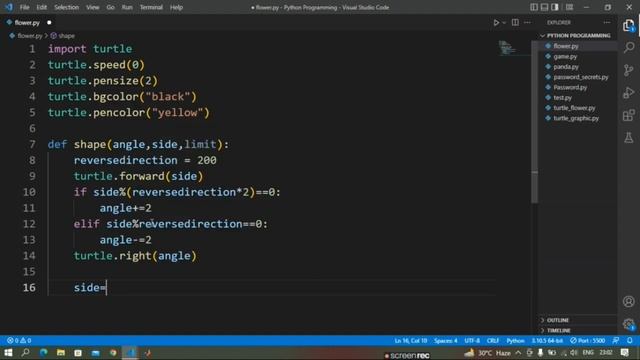Run the Python file with play button
This screenshot has height=360, width=640.
[496, 23]
